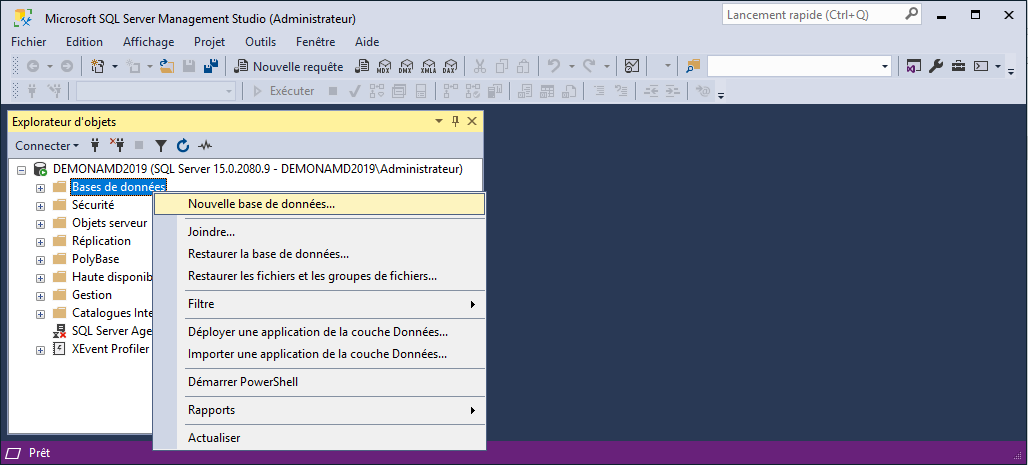
Task: Select the XEvent Profiler tree item
Action: pyautogui.click(x=111, y=349)
